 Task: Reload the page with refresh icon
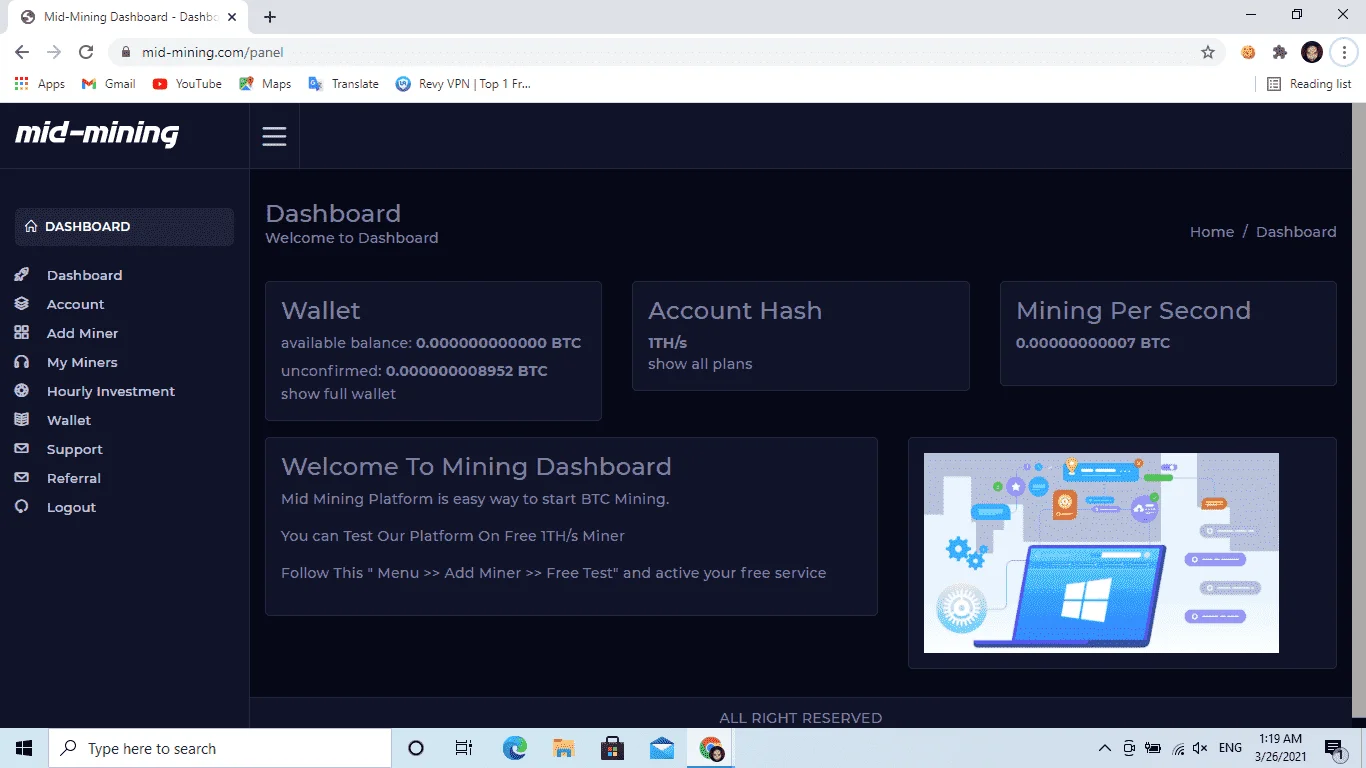(x=86, y=52)
